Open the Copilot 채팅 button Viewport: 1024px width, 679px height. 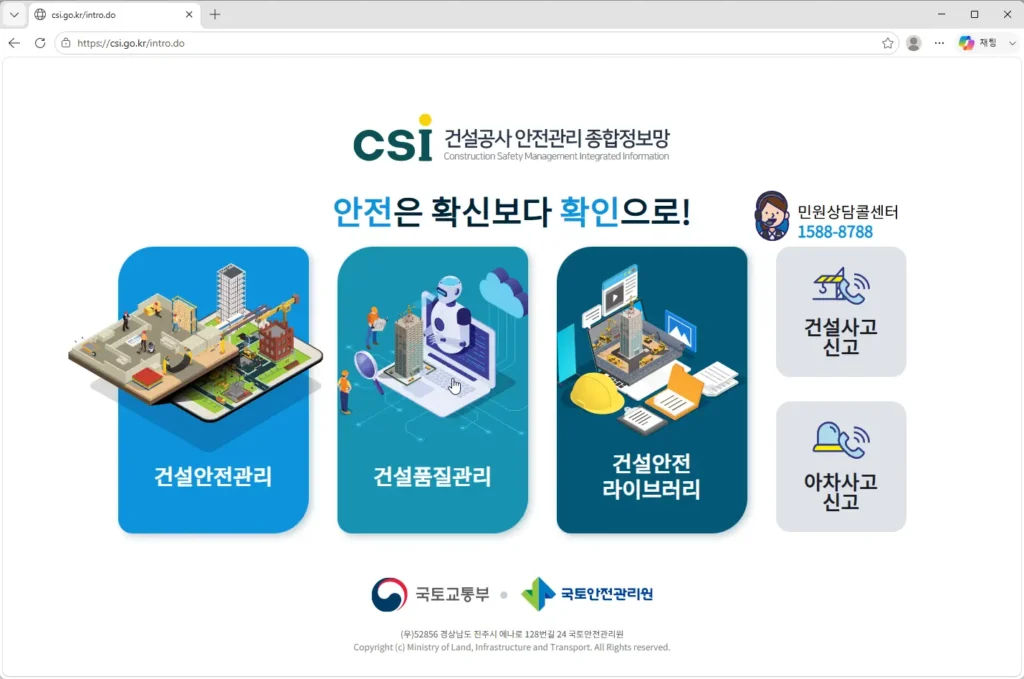978,43
